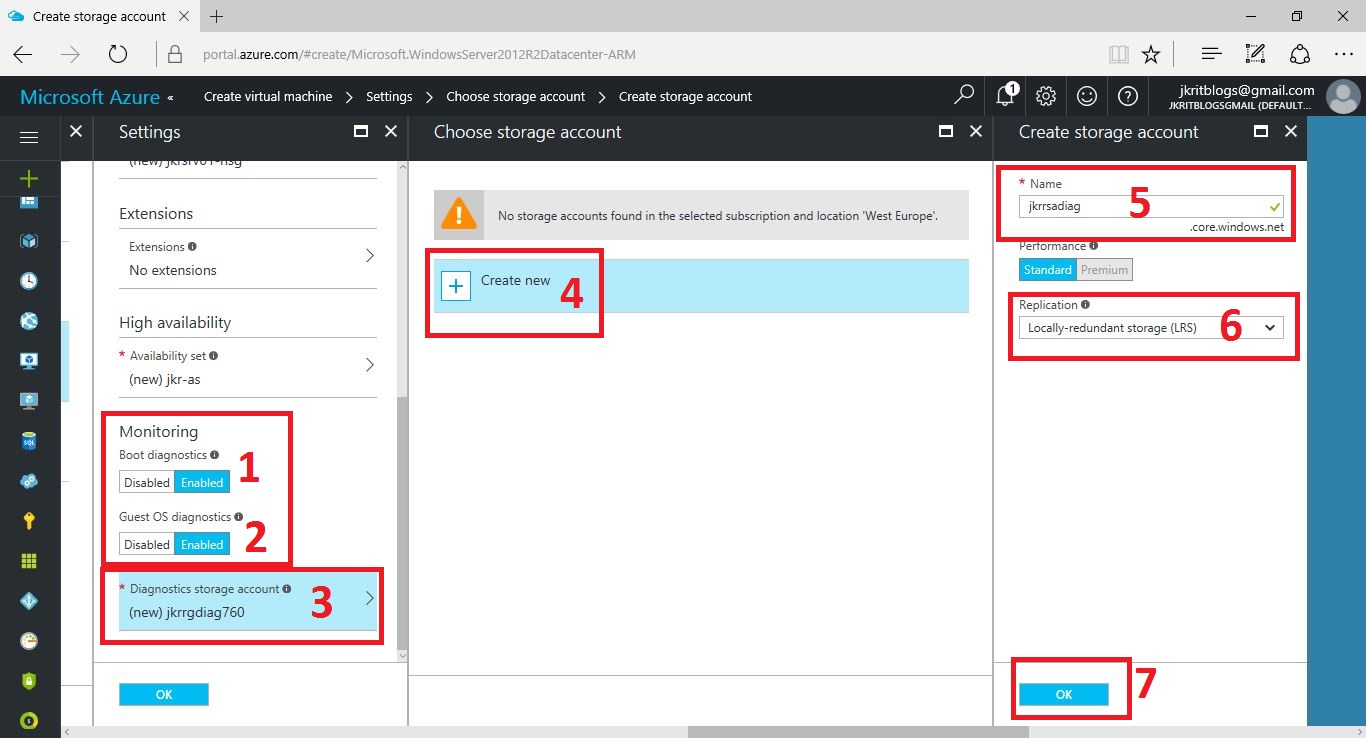Click OK in the Settings blade
This screenshot has width=1366, height=738.
[x=164, y=694]
